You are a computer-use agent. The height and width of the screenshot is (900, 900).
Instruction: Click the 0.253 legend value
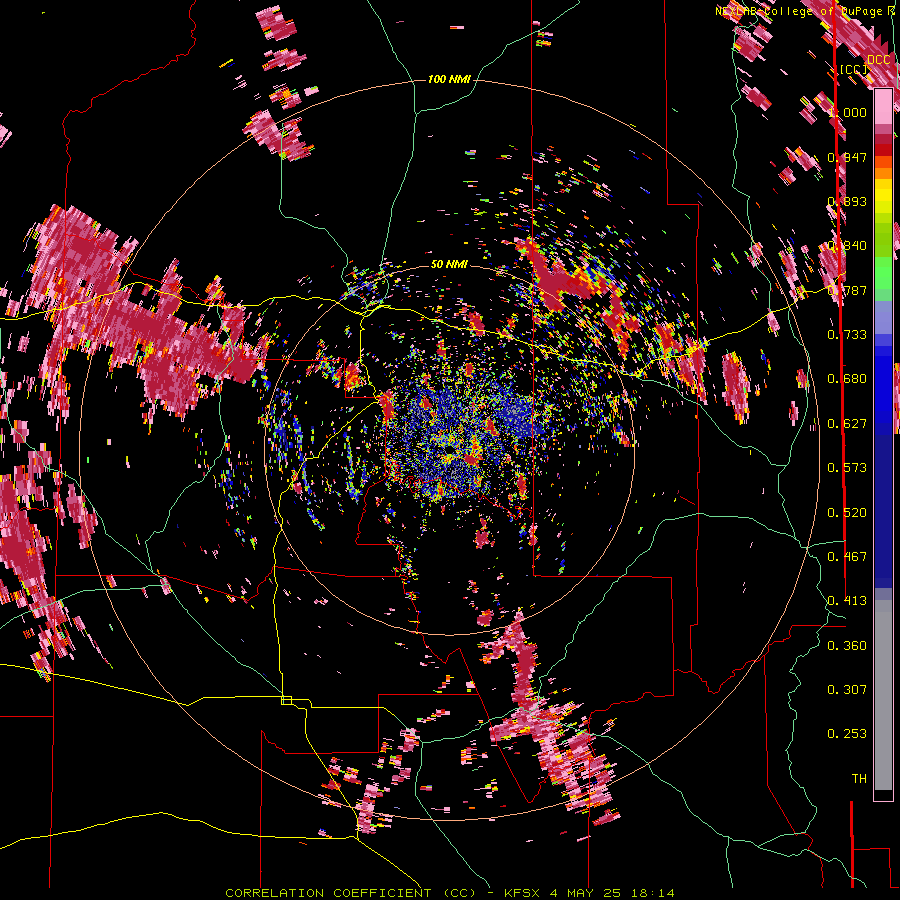pyautogui.click(x=847, y=734)
